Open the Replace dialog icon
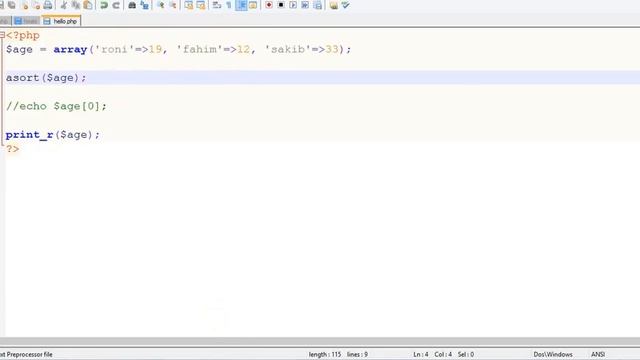The height and width of the screenshot is (360, 640). click(x=144, y=5)
